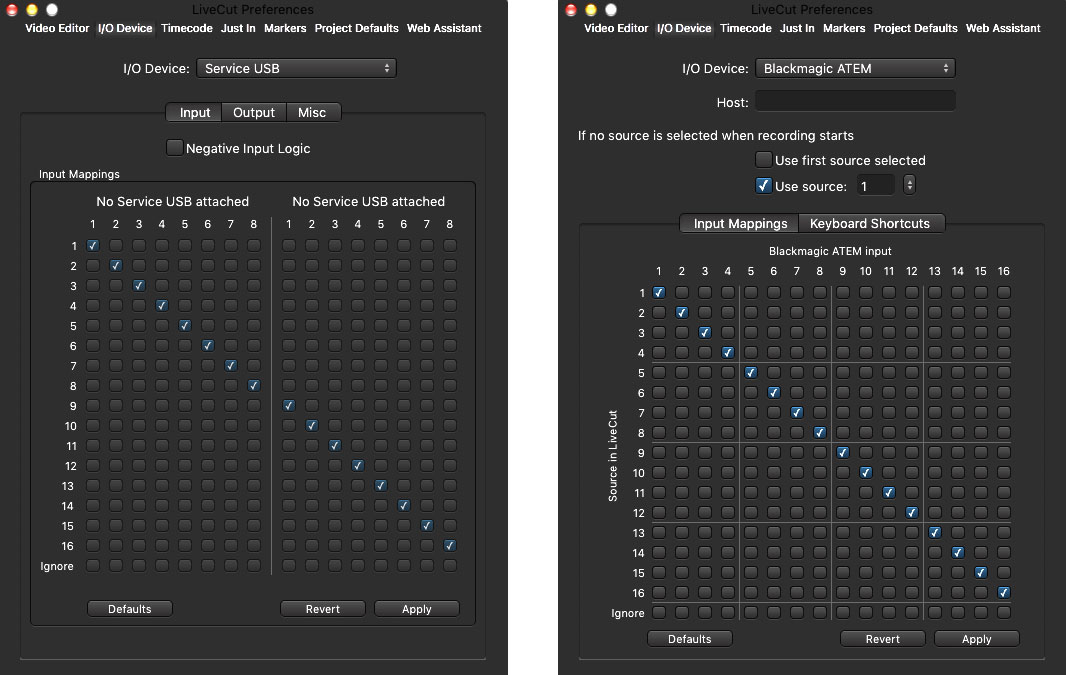Select the Output segment tab
Image resolution: width=1066 pixels, height=675 pixels.
click(x=254, y=113)
